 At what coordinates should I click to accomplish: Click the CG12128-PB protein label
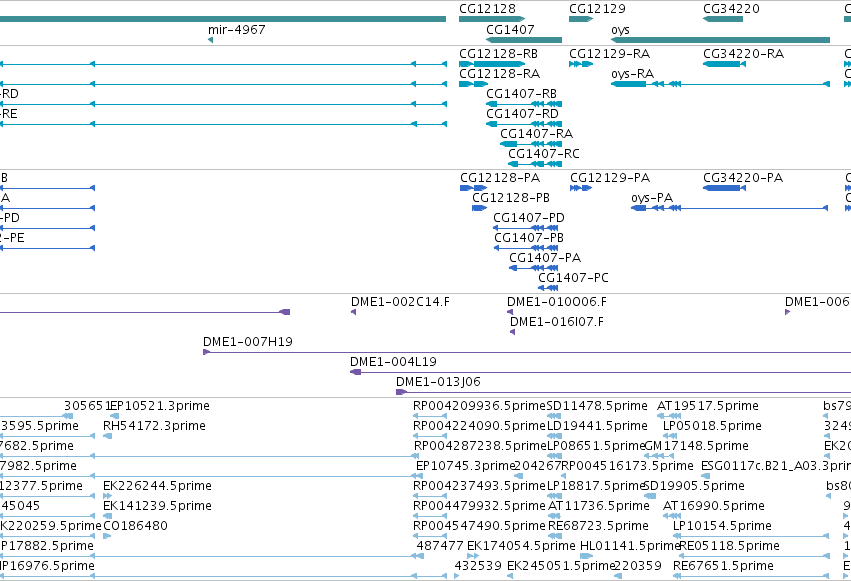[x=511, y=198]
